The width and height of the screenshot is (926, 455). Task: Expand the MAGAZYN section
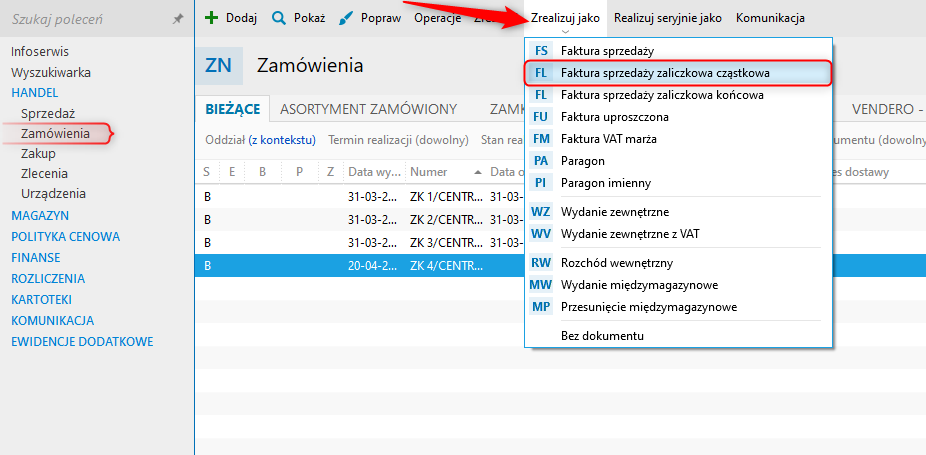click(x=40, y=216)
